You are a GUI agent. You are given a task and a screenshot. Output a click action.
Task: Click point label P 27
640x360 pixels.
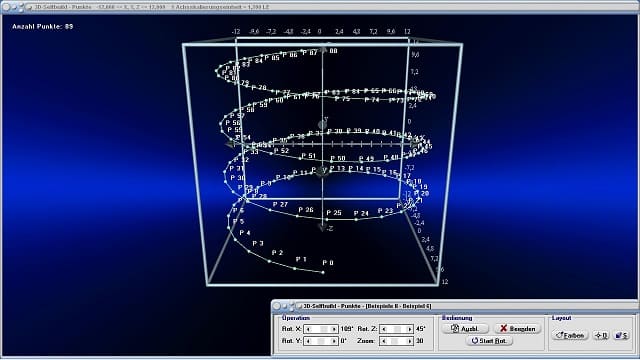280,204
